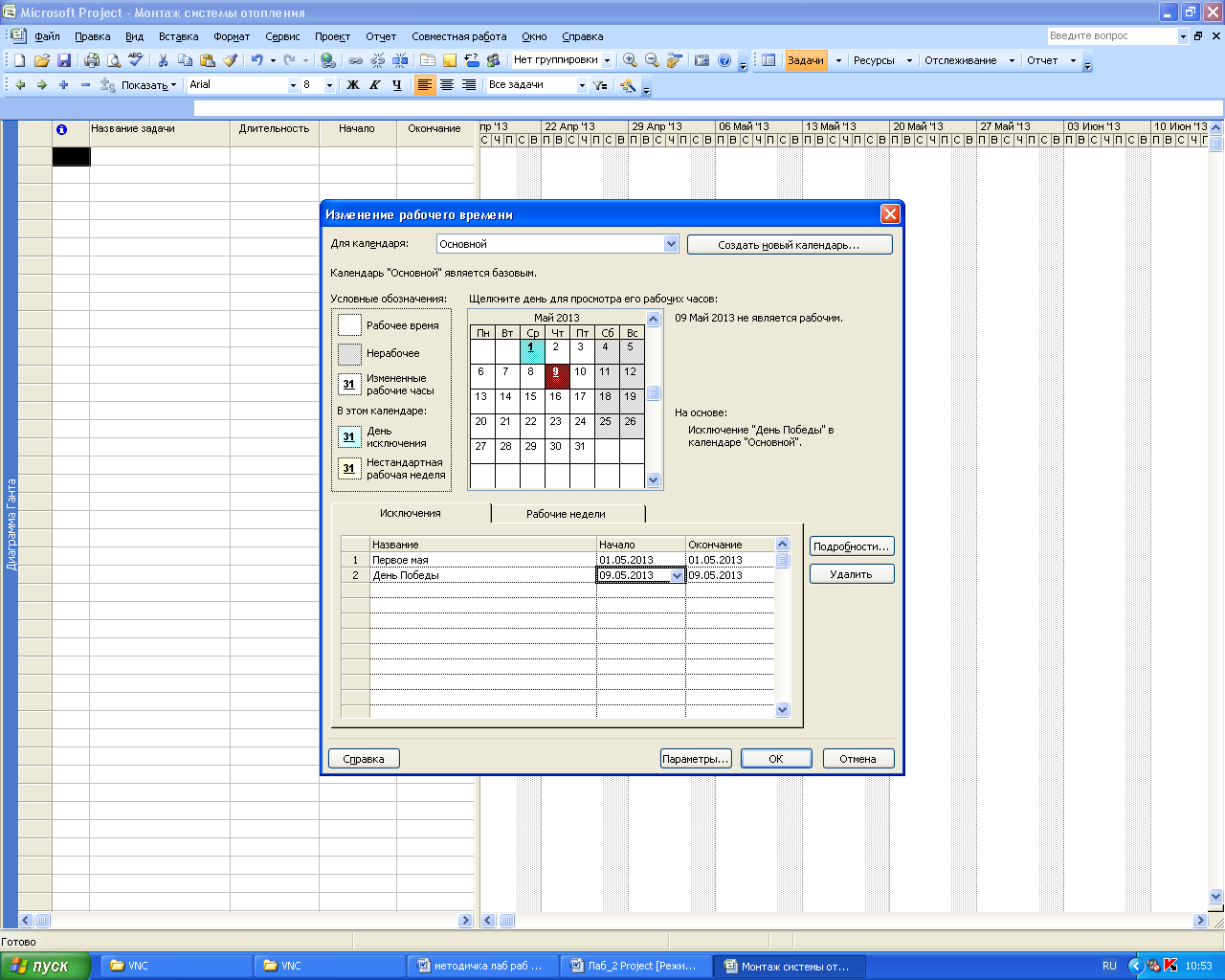The height and width of the screenshot is (980, 1225).
Task: Enable align right
Action: coord(469,85)
